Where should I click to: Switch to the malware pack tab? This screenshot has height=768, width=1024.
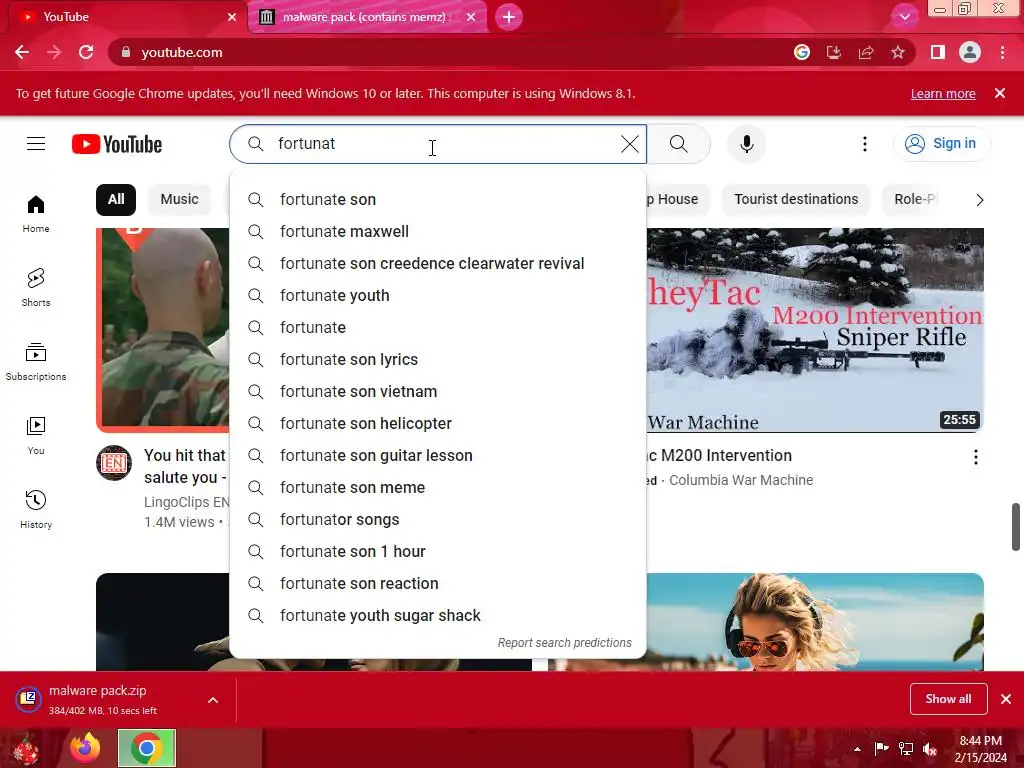point(366,17)
